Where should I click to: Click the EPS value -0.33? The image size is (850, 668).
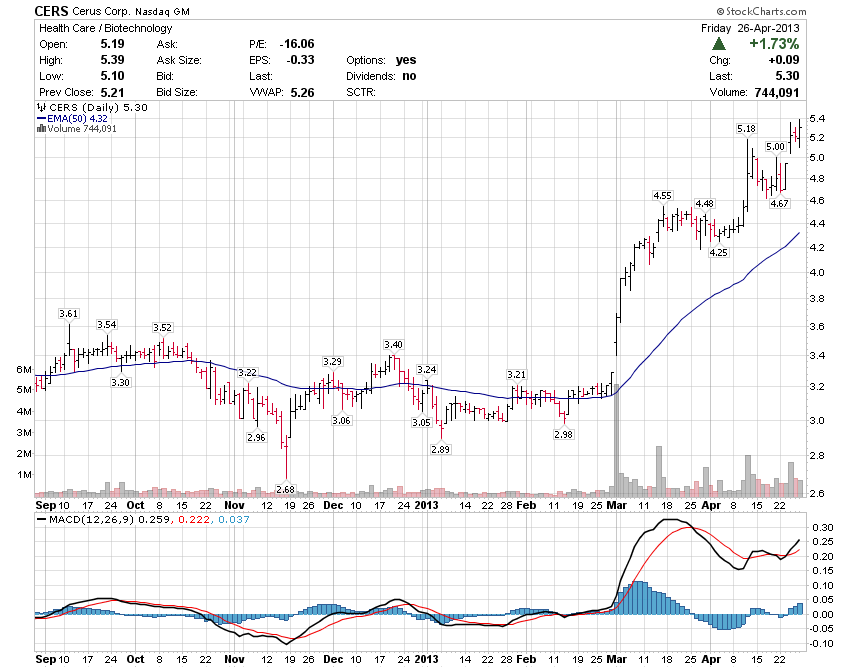pos(299,60)
